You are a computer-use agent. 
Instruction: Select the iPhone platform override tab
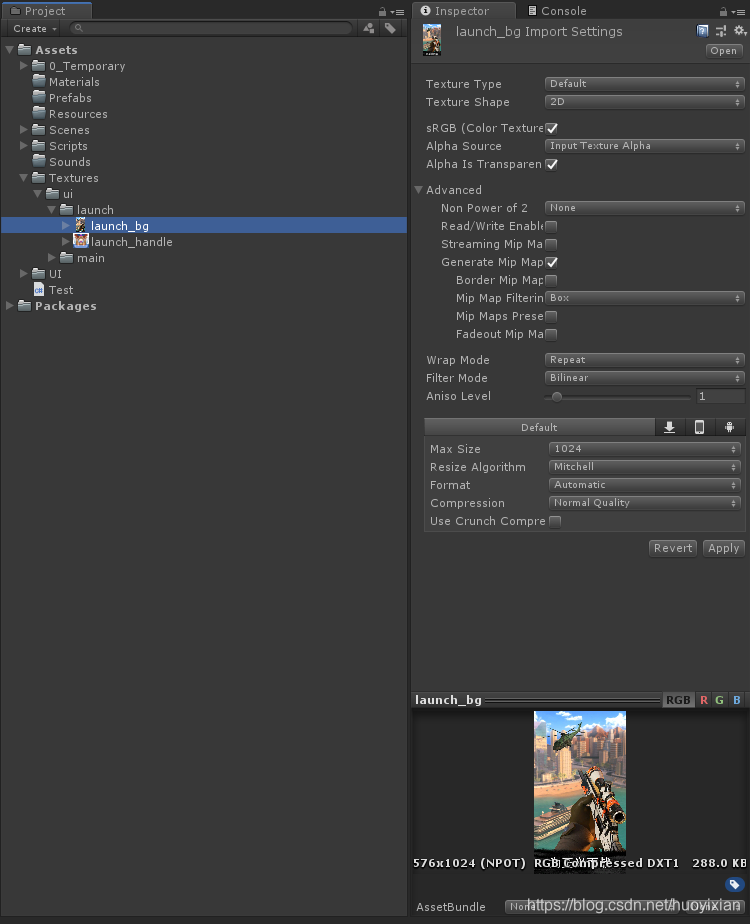pyautogui.click(x=699, y=427)
